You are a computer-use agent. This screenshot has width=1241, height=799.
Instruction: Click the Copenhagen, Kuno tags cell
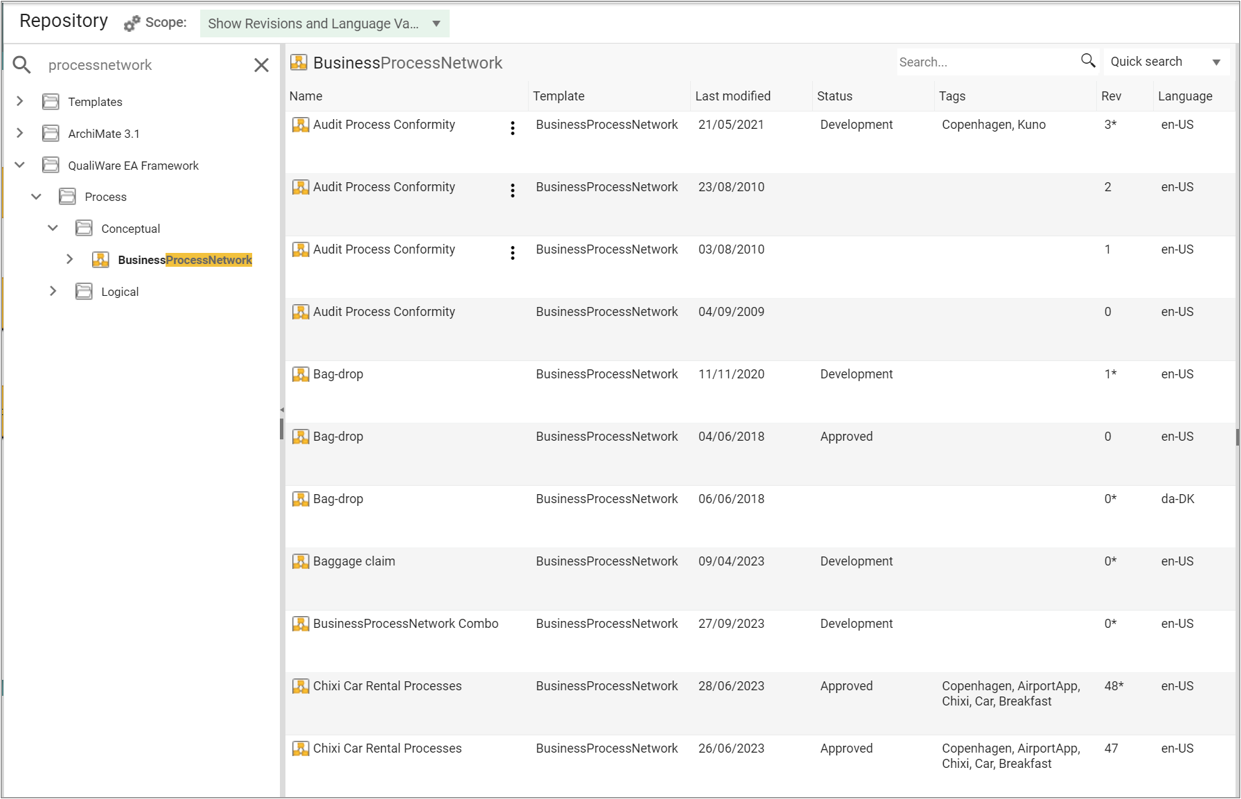pos(994,125)
